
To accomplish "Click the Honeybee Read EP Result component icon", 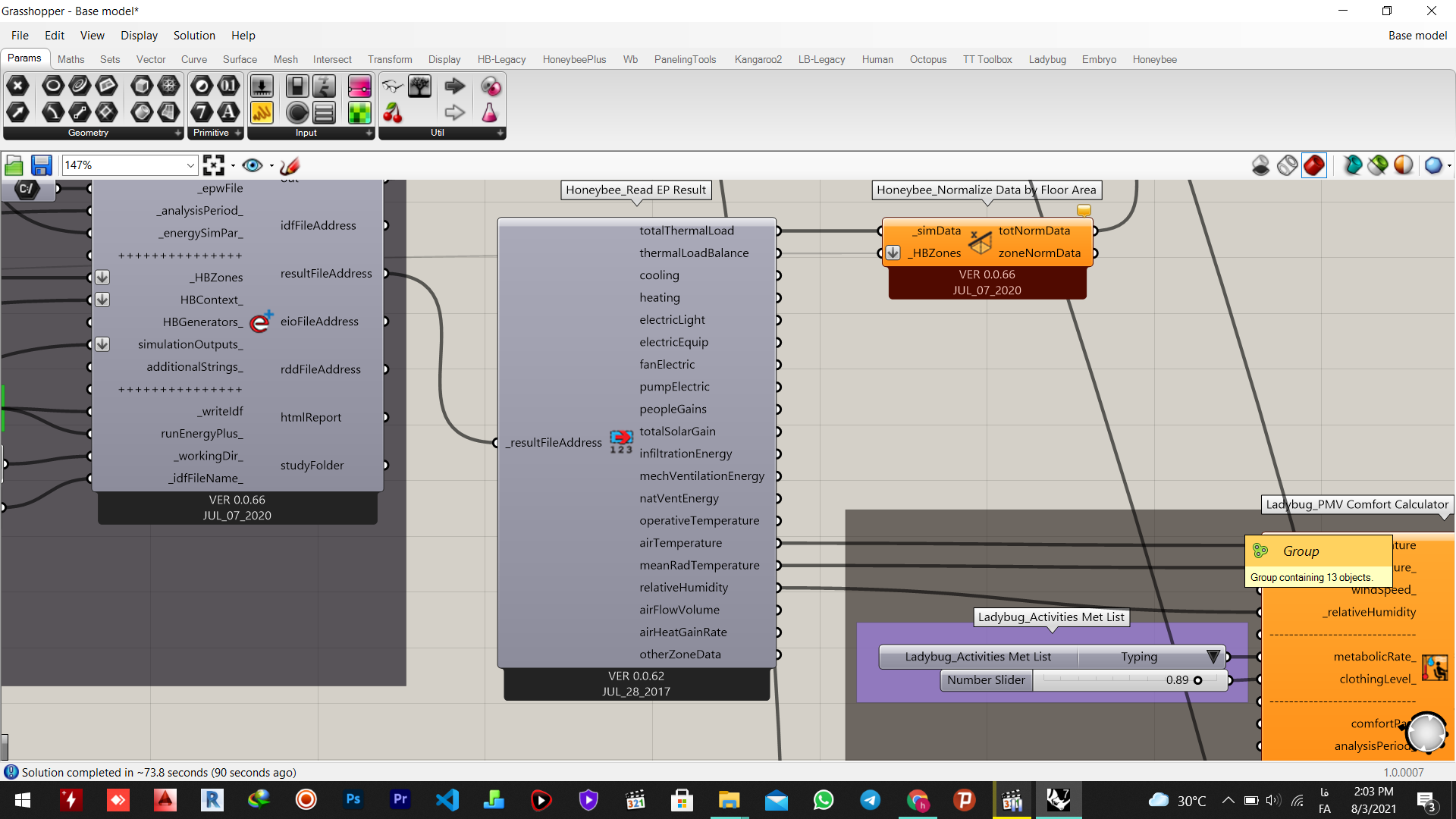I will click(x=621, y=441).
